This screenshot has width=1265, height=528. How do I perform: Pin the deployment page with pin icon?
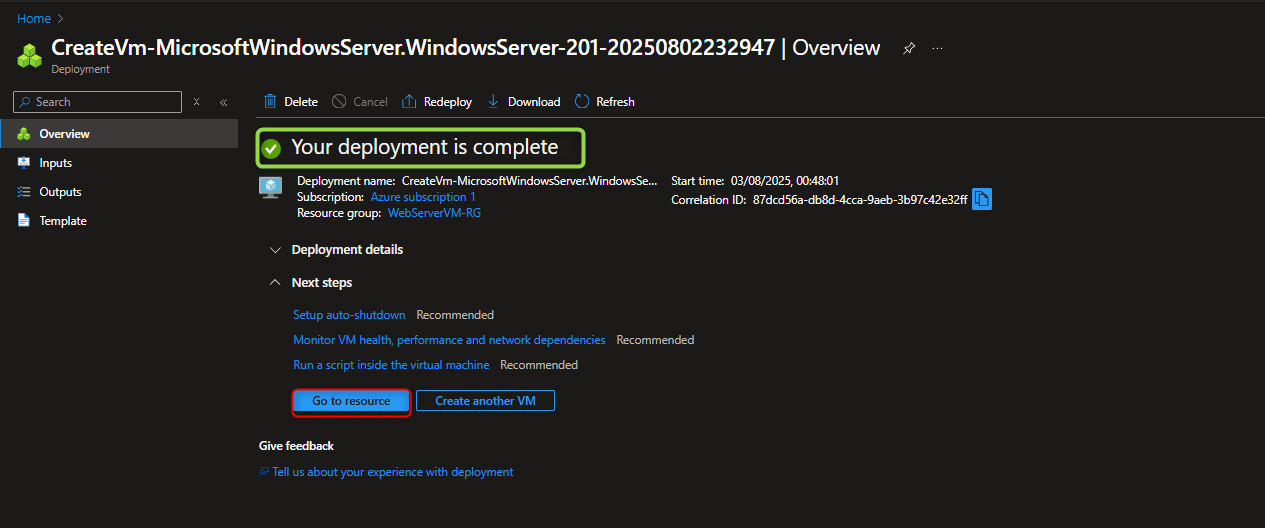pos(909,48)
